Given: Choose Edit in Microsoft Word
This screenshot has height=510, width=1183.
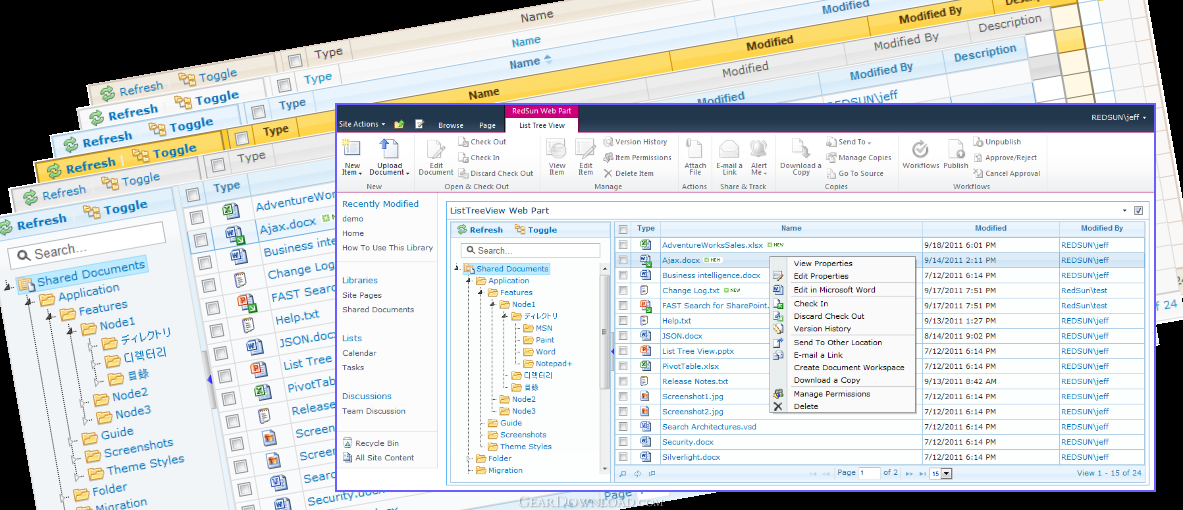Looking at the screenshot, I should (834, 290).
